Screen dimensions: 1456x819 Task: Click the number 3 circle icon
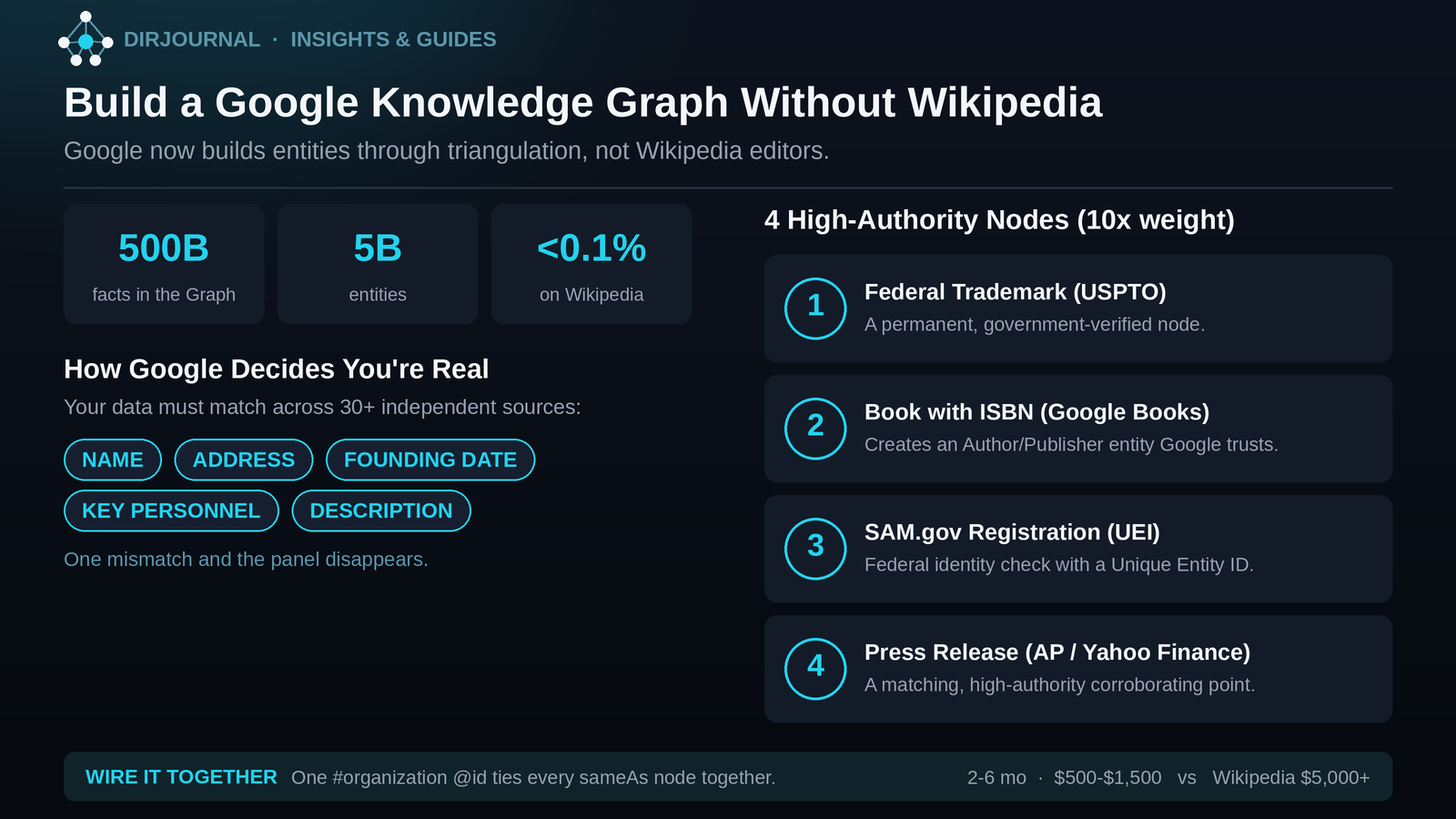pos(815,549)
